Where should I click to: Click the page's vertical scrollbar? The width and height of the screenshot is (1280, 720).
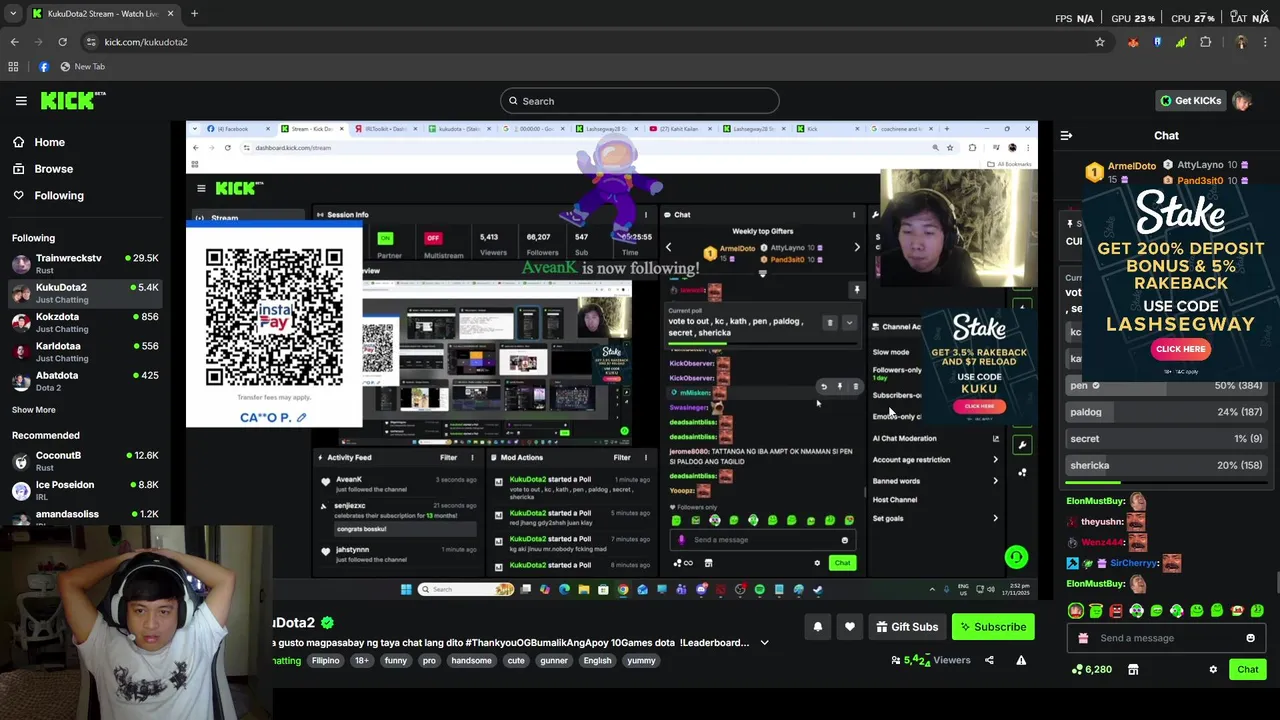pyautogui.click(x=1276, y=582)
